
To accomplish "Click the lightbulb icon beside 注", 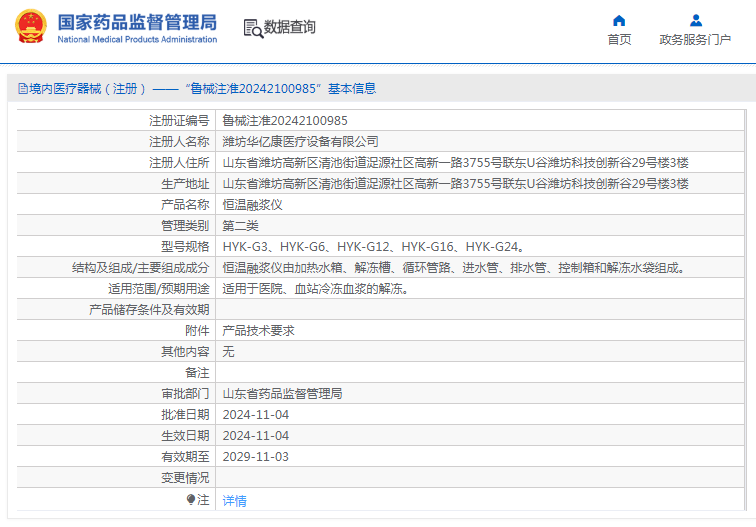I will 191,500.
